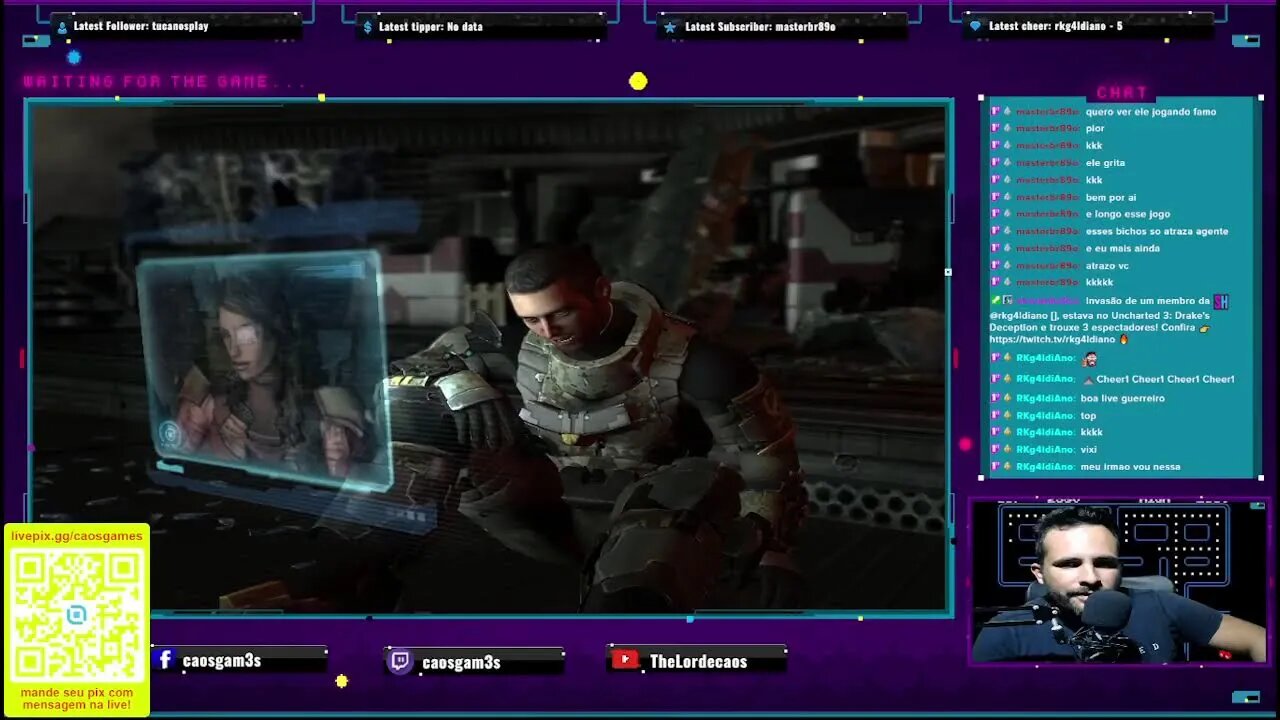Click the streamer webcam feed
The width and height of the screenshot is (1280, 720).
pos(1118,583)
